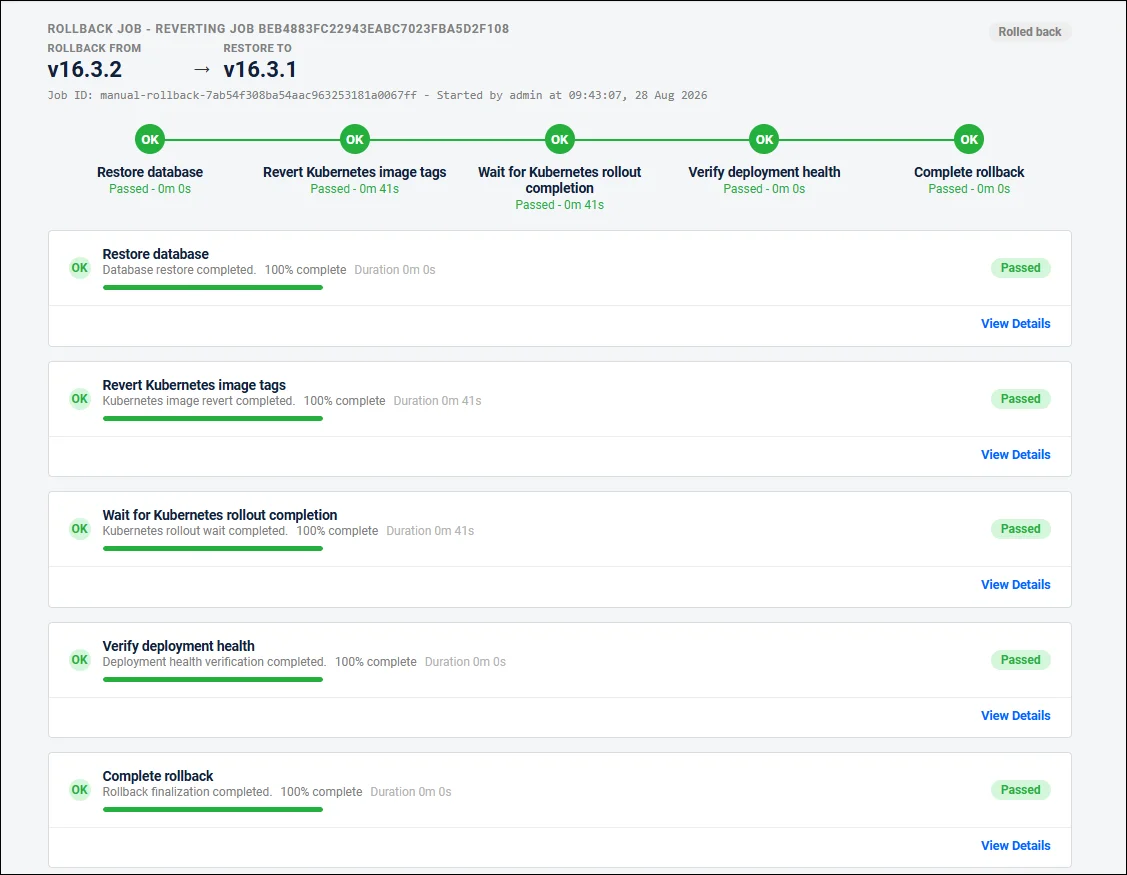Viewport: 1127px width, 875px height.
Task: Open View Details for Restore database
Action: point(1015,324)
